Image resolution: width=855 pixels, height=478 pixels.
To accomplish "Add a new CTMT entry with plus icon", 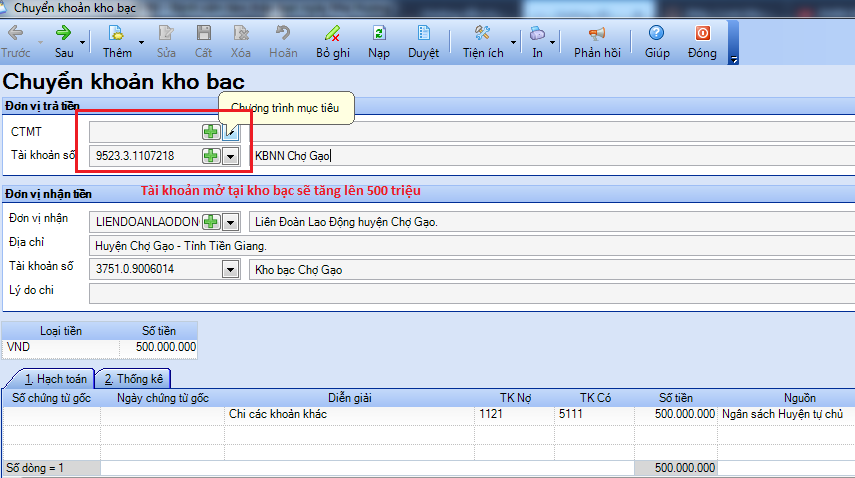I will pyautogui.click(x=210, y=131).
